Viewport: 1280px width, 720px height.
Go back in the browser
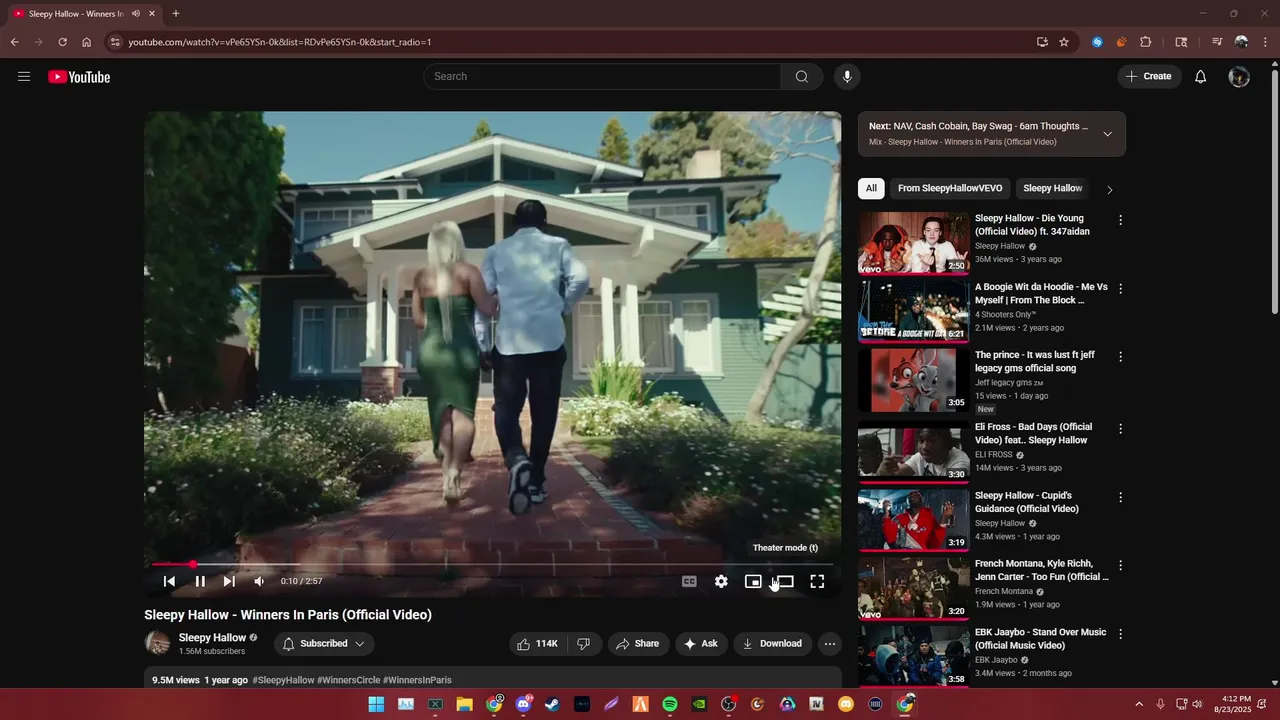click(x=15, y=42)
